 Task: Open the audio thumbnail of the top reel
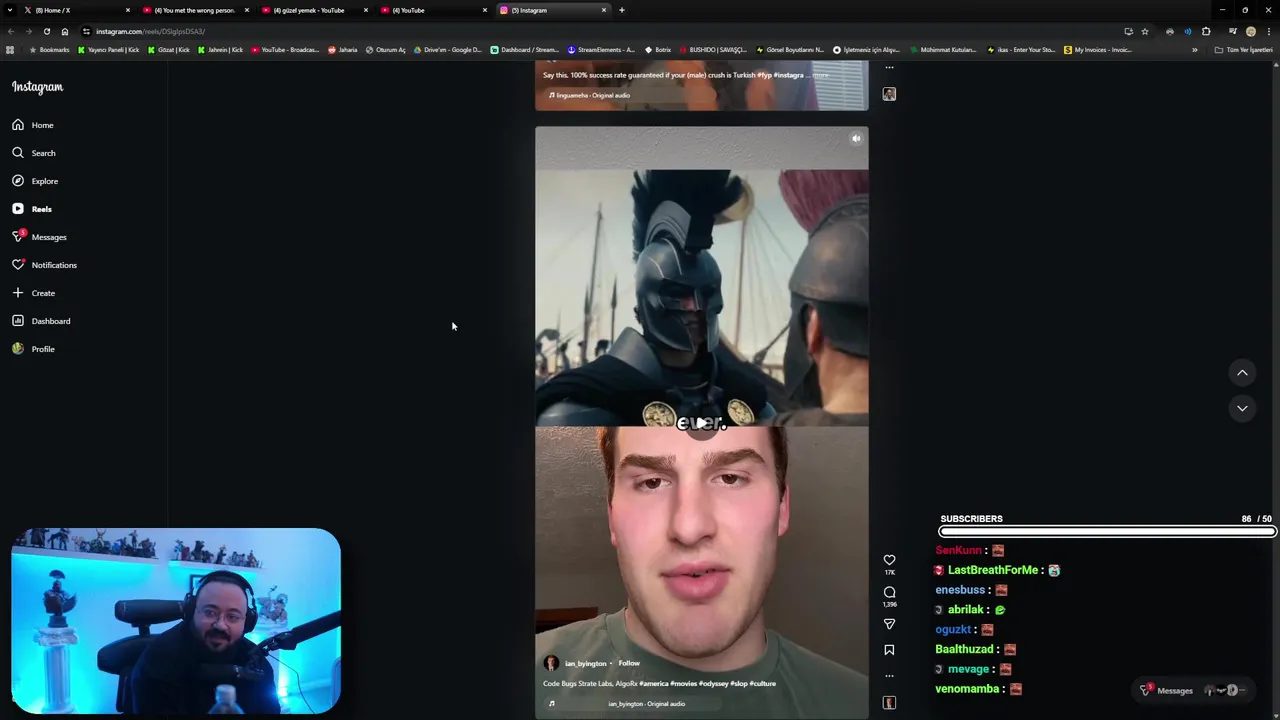tap(889, 94)
